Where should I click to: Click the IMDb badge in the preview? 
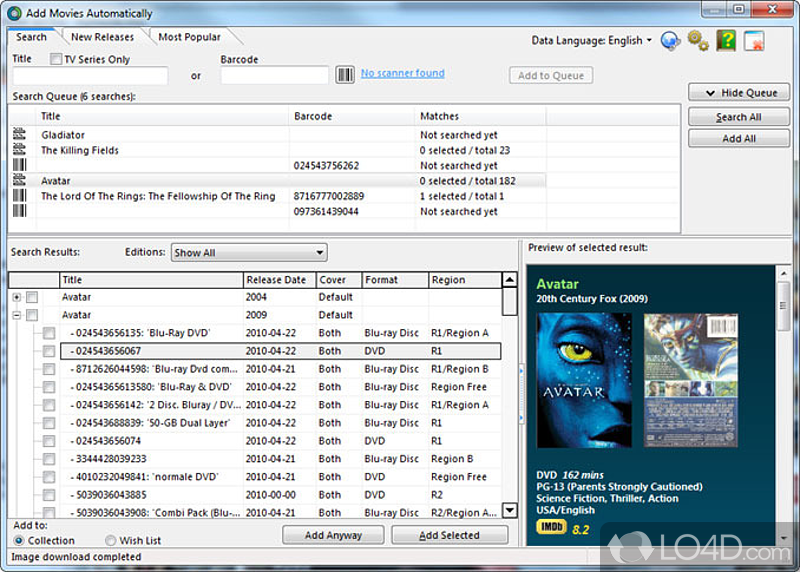pyautogui.click(x=551, y=527)
